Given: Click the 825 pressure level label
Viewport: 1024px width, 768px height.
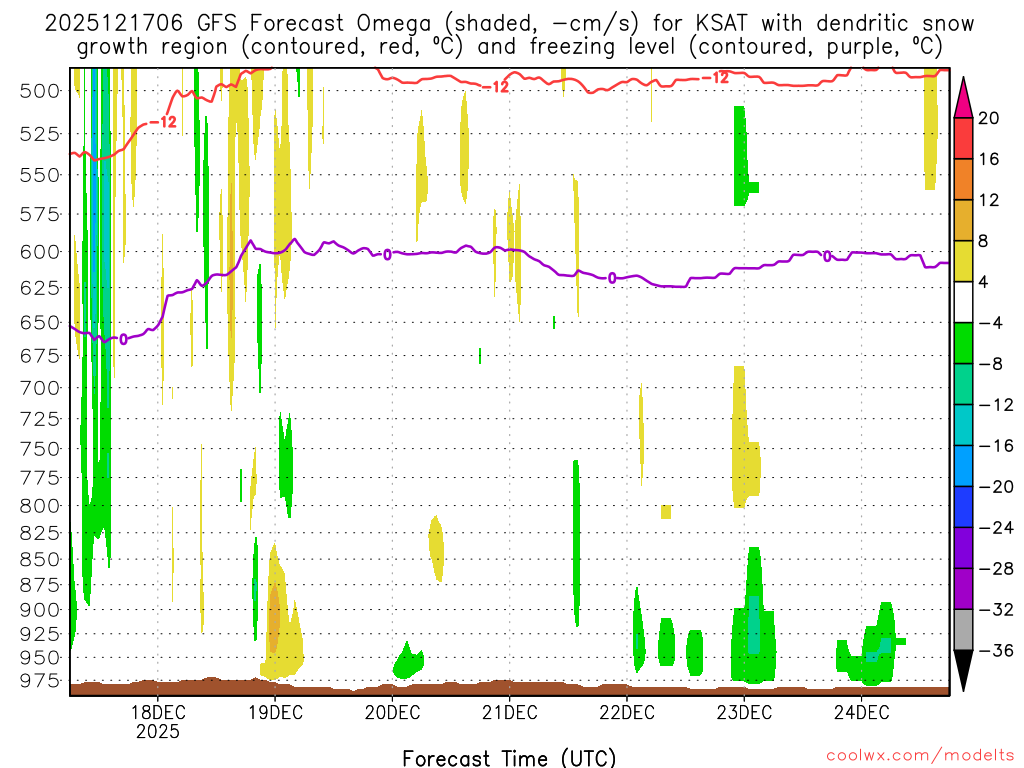Looking at the screenshot, I should coord(40,533).
